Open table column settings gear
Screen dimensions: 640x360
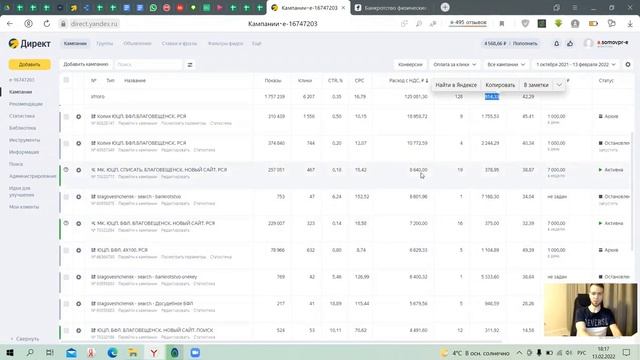[x=628, y=64]
